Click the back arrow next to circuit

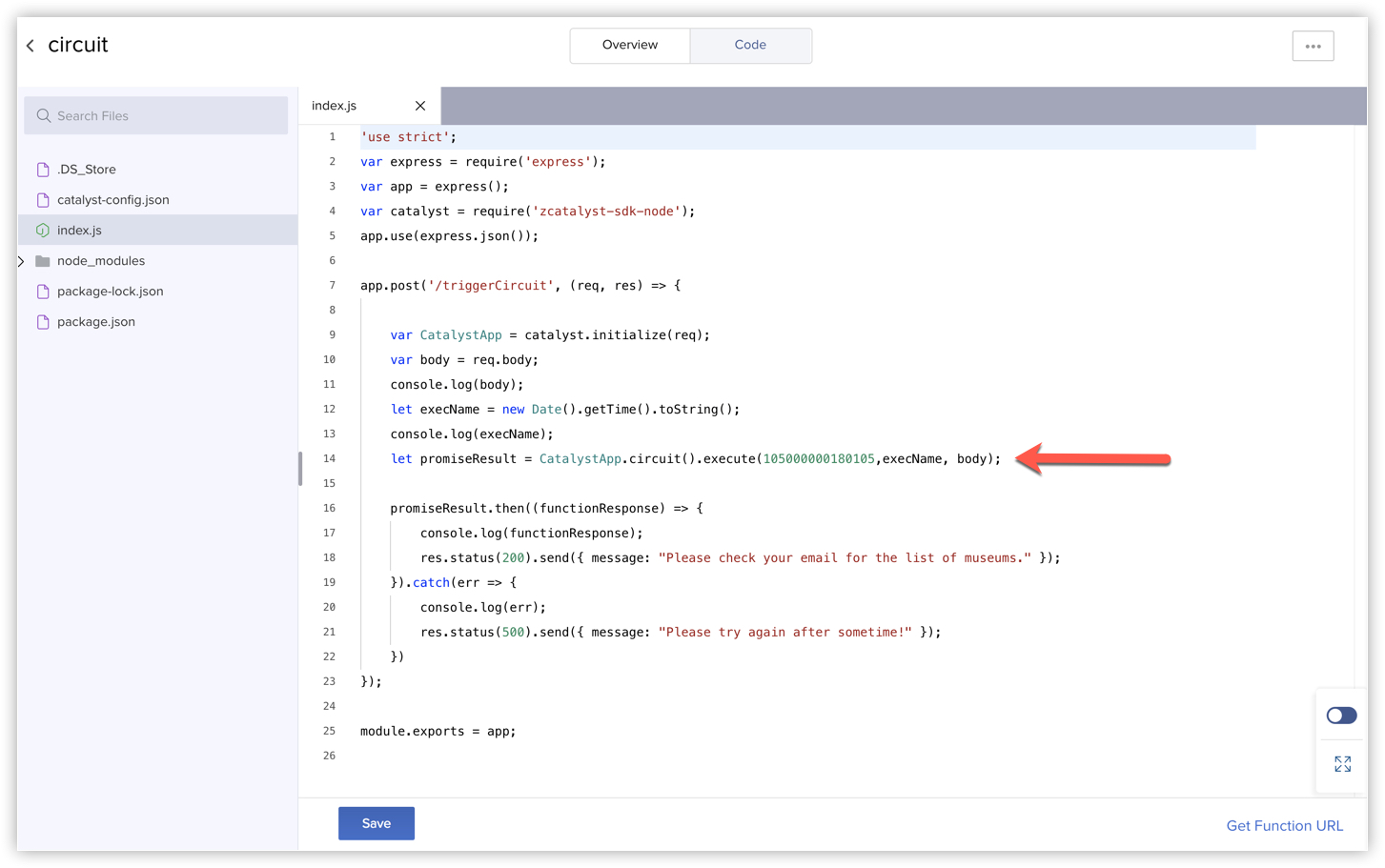(31, 46)
